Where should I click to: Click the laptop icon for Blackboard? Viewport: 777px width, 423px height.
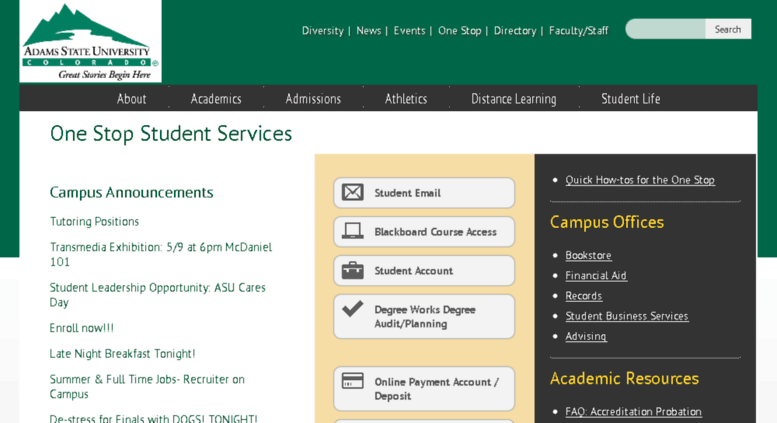click(352, 231)
